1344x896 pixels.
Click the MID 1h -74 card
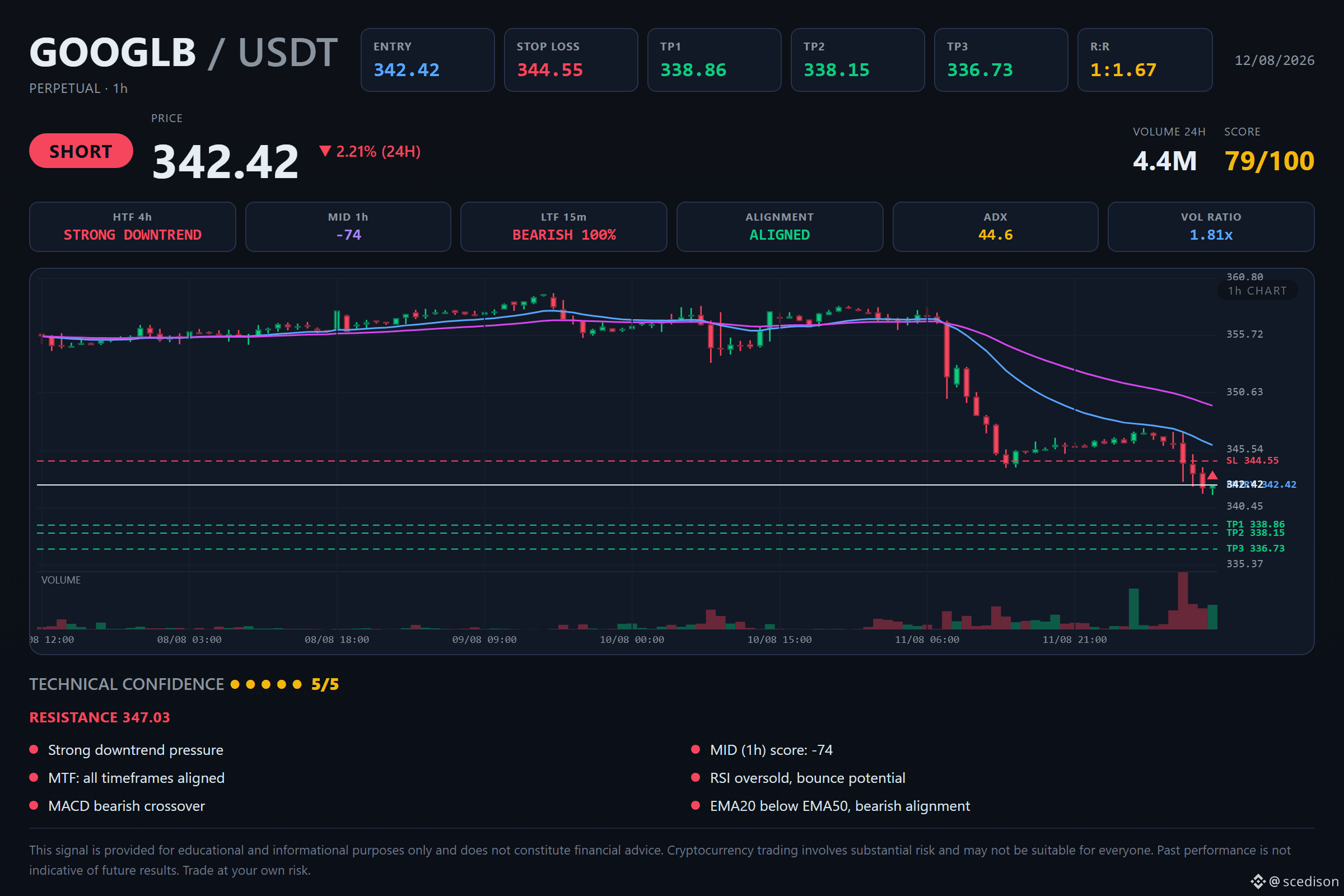pos(348,227)
